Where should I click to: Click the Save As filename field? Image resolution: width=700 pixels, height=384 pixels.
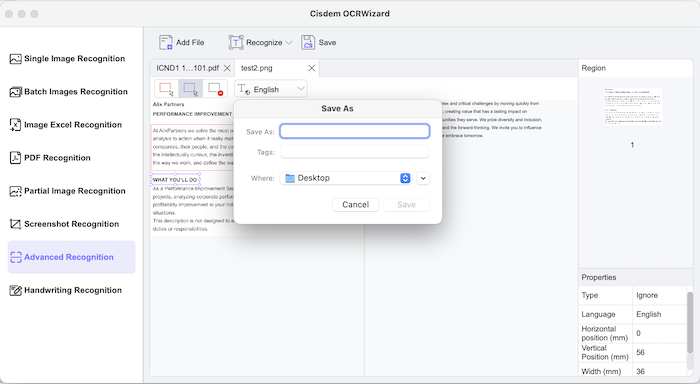[x=354, y=131]
